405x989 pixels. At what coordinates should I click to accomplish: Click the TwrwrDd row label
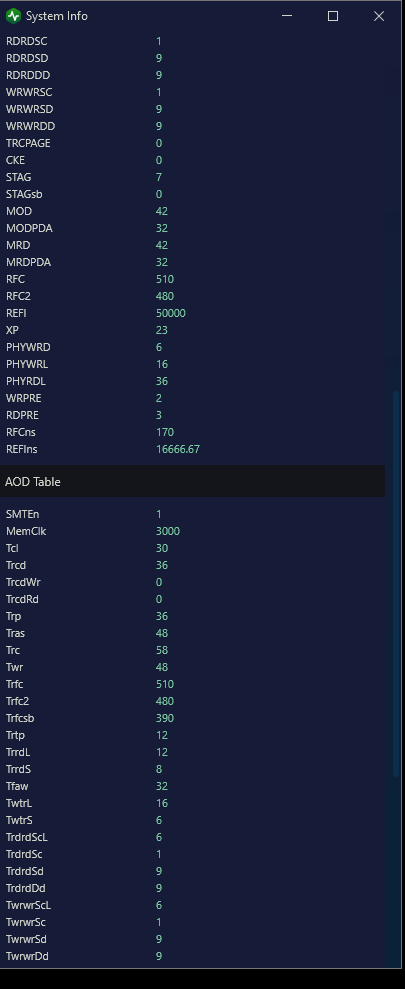click(27, 956)
